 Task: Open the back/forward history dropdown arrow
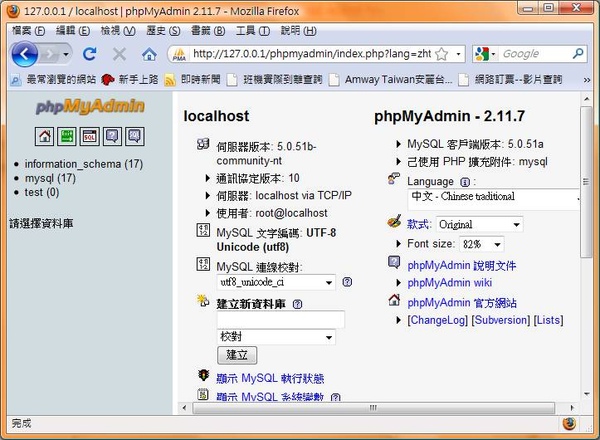point(66,55)
